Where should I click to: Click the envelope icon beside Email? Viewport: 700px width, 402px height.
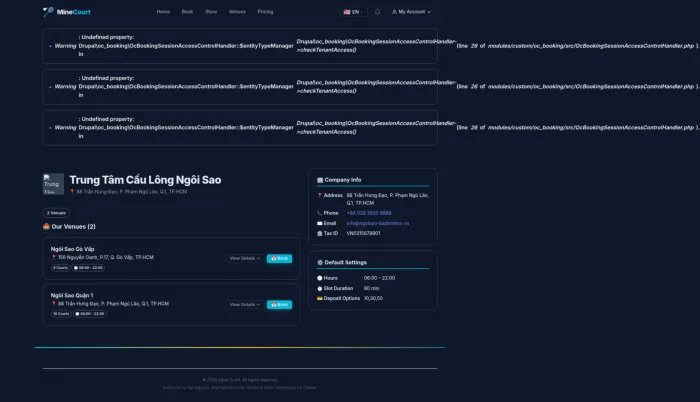point(320,223)
